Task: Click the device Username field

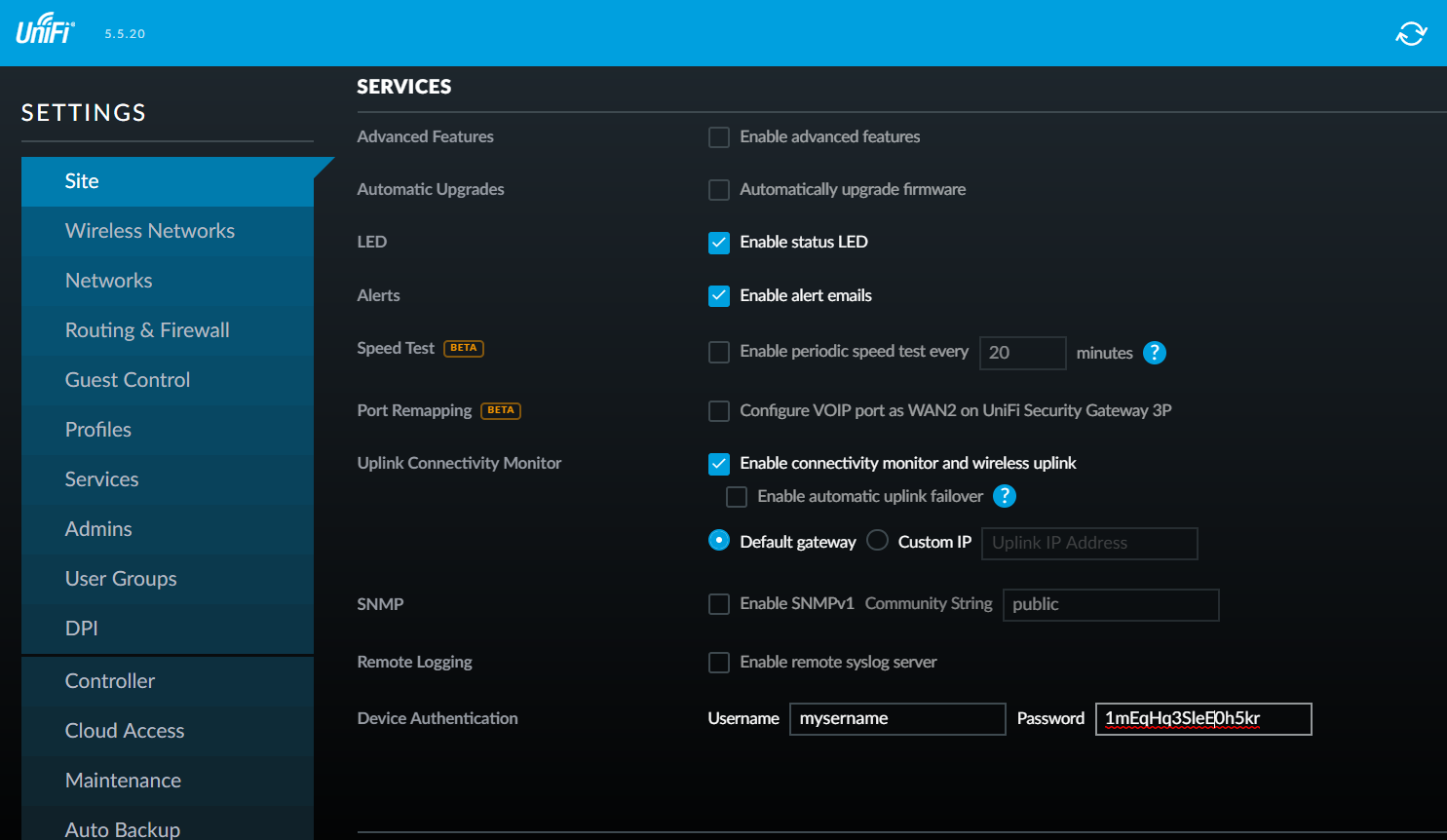Action: 896,719
